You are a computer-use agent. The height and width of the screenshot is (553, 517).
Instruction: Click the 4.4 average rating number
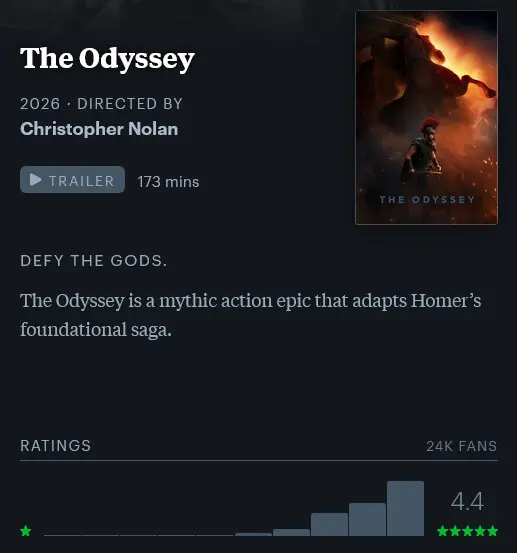[x=467, y=501]
